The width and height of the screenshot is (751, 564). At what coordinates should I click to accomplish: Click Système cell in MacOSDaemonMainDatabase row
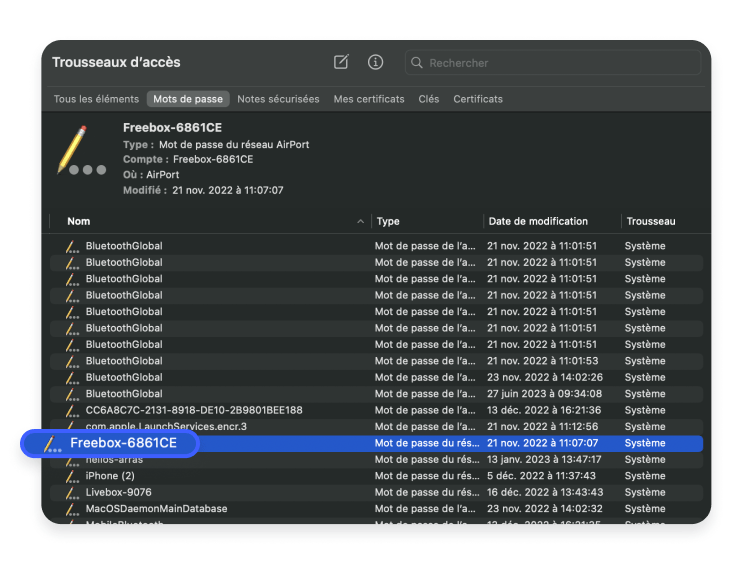tap(645, 508)
